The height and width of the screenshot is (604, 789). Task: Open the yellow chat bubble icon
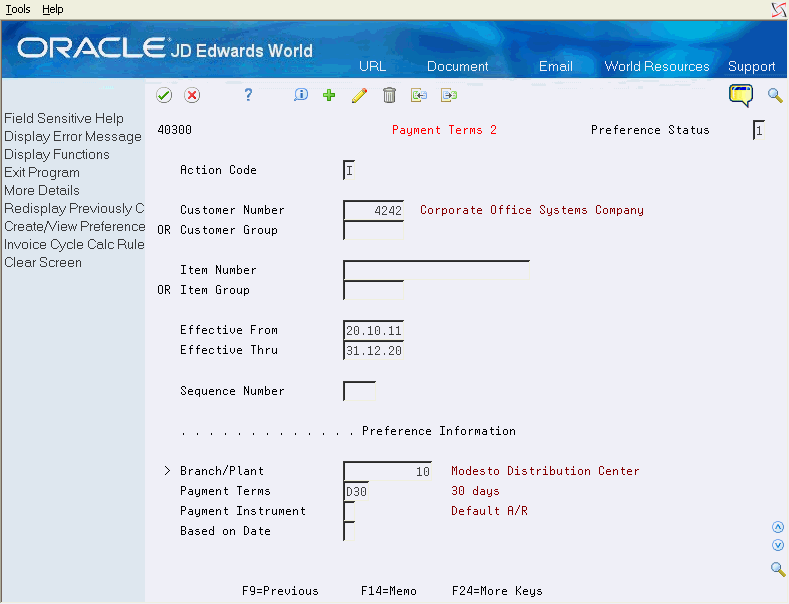coord(741,95)
